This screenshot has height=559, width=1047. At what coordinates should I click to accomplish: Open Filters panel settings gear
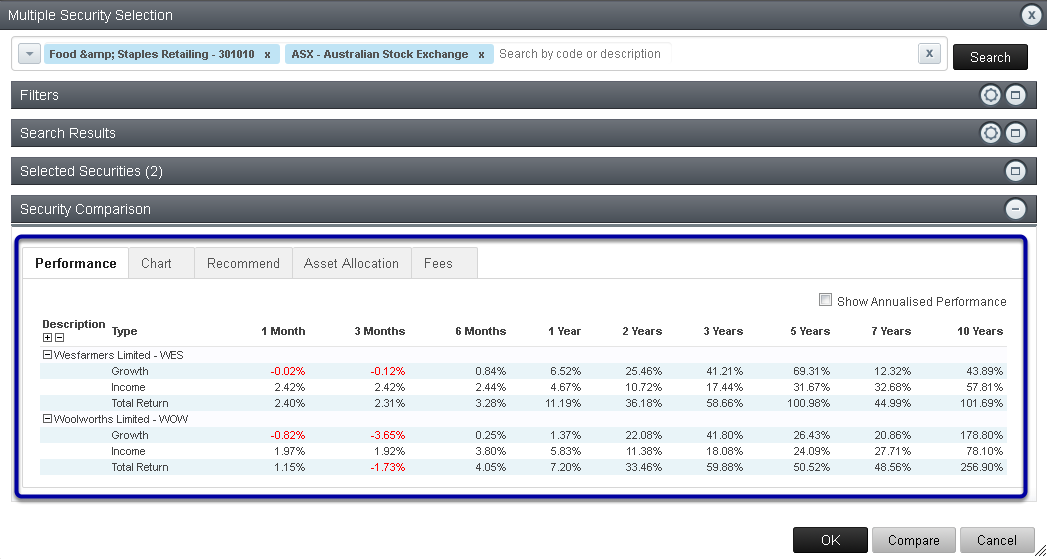[x=990, y=96]
